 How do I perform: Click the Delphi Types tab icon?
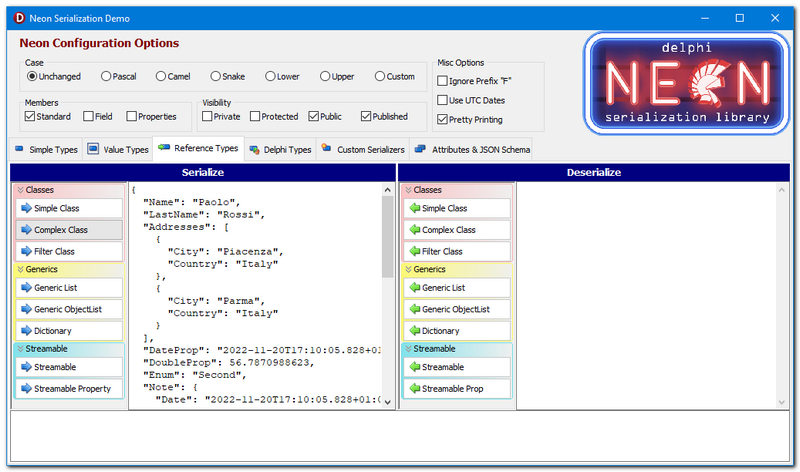coord(255,149)
